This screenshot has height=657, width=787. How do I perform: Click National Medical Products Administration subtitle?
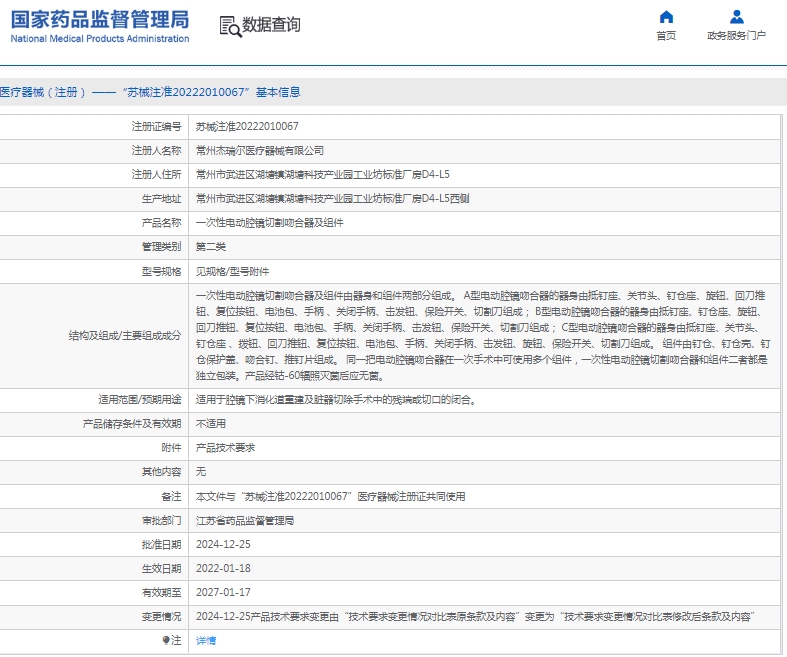point(100,39)
